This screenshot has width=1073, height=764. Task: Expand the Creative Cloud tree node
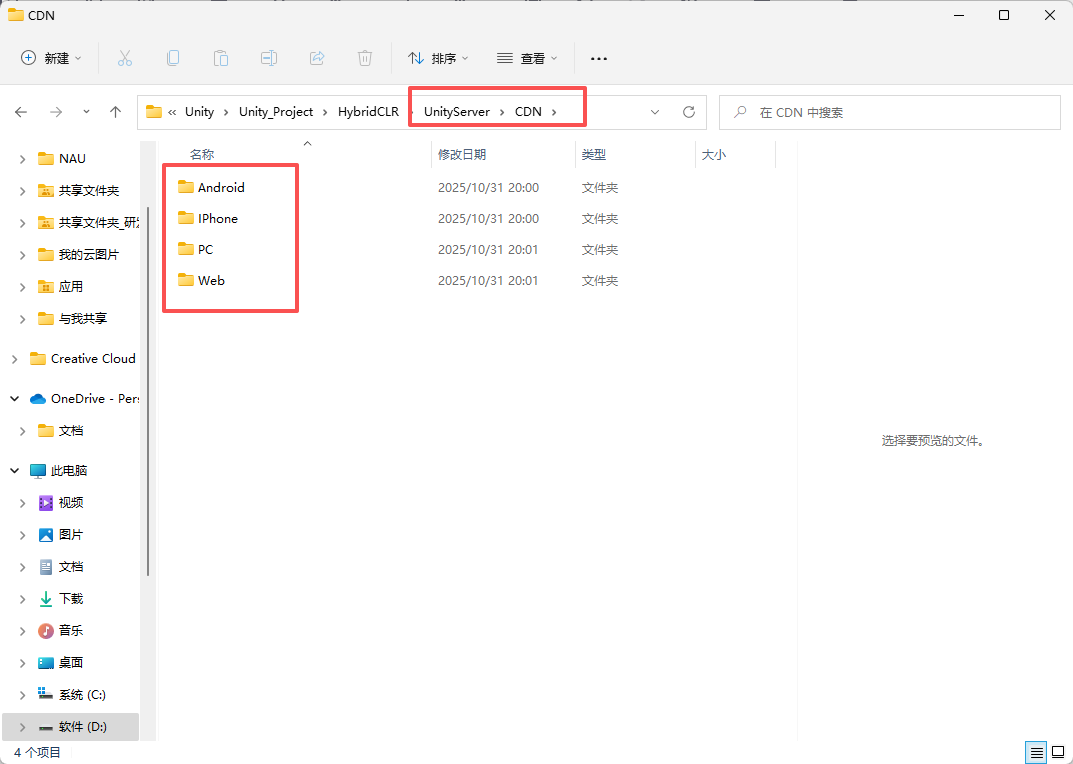[14, 359]
